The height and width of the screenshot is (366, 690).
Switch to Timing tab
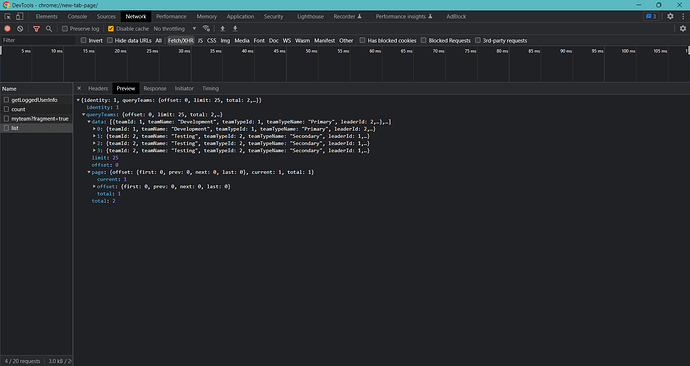pyautogui.click(x=210, y=88)
